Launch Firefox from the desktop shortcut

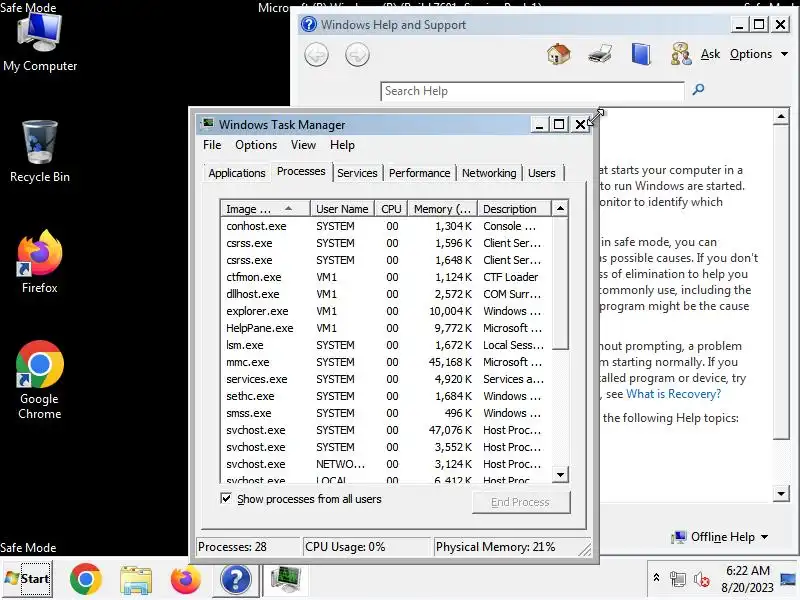[40, 262]
